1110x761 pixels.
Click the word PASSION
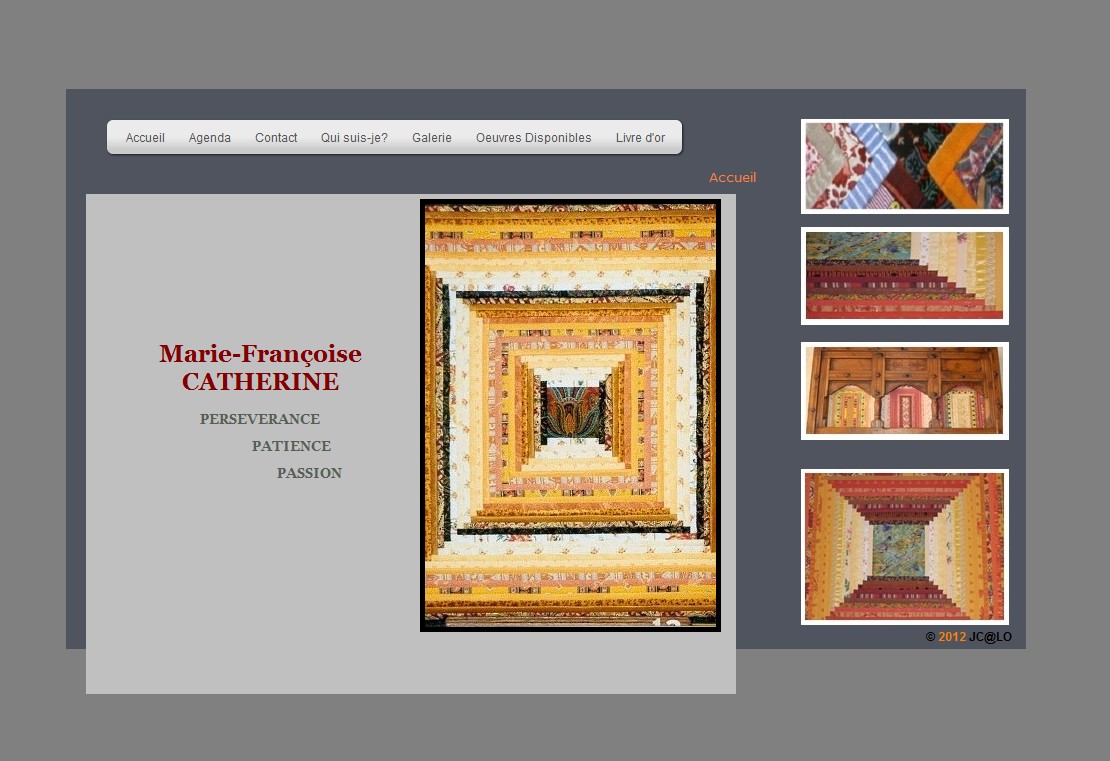coord(309,473)
